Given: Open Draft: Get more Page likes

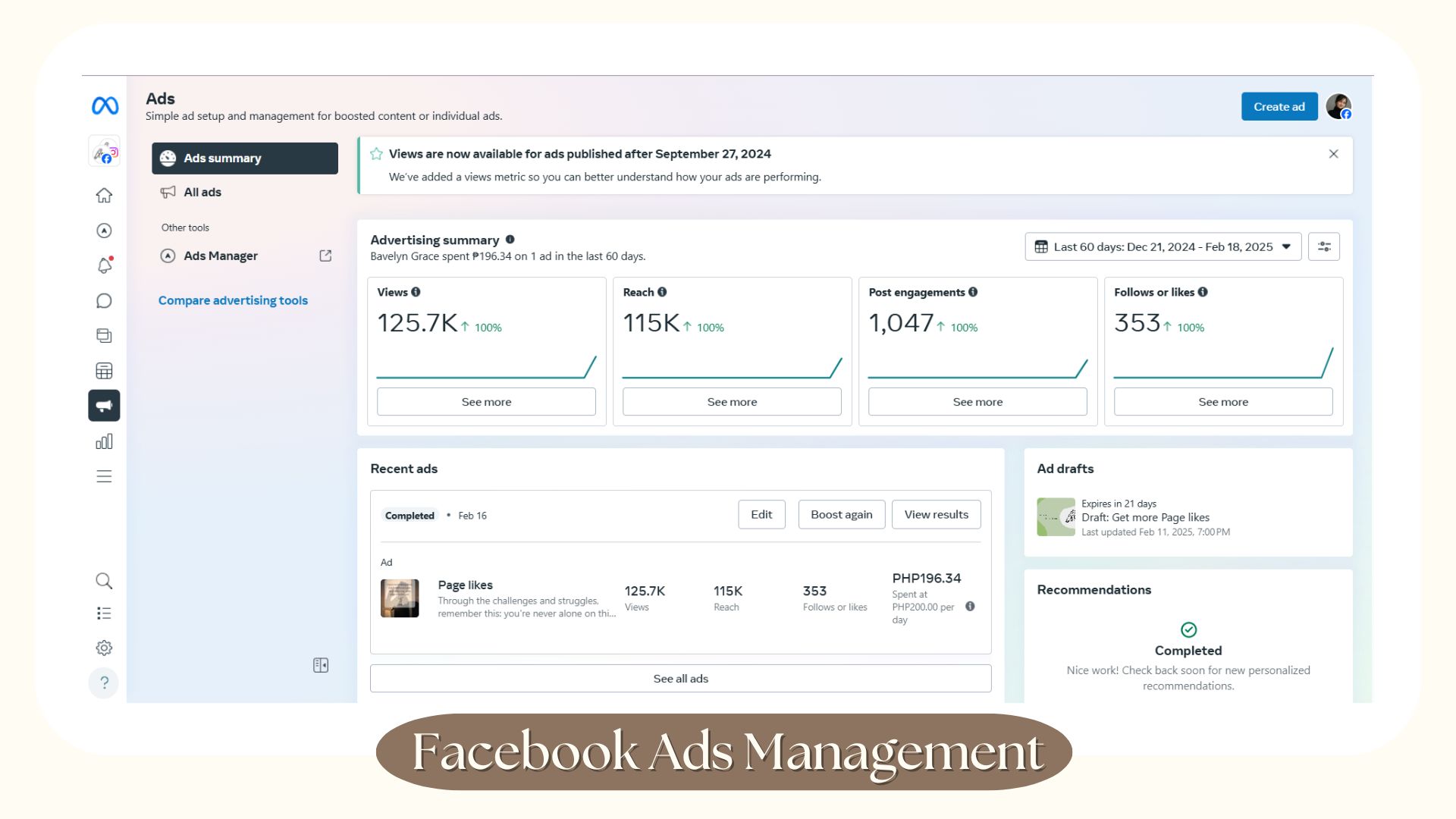Looking at the screenshot, I should coord(1145,518).
